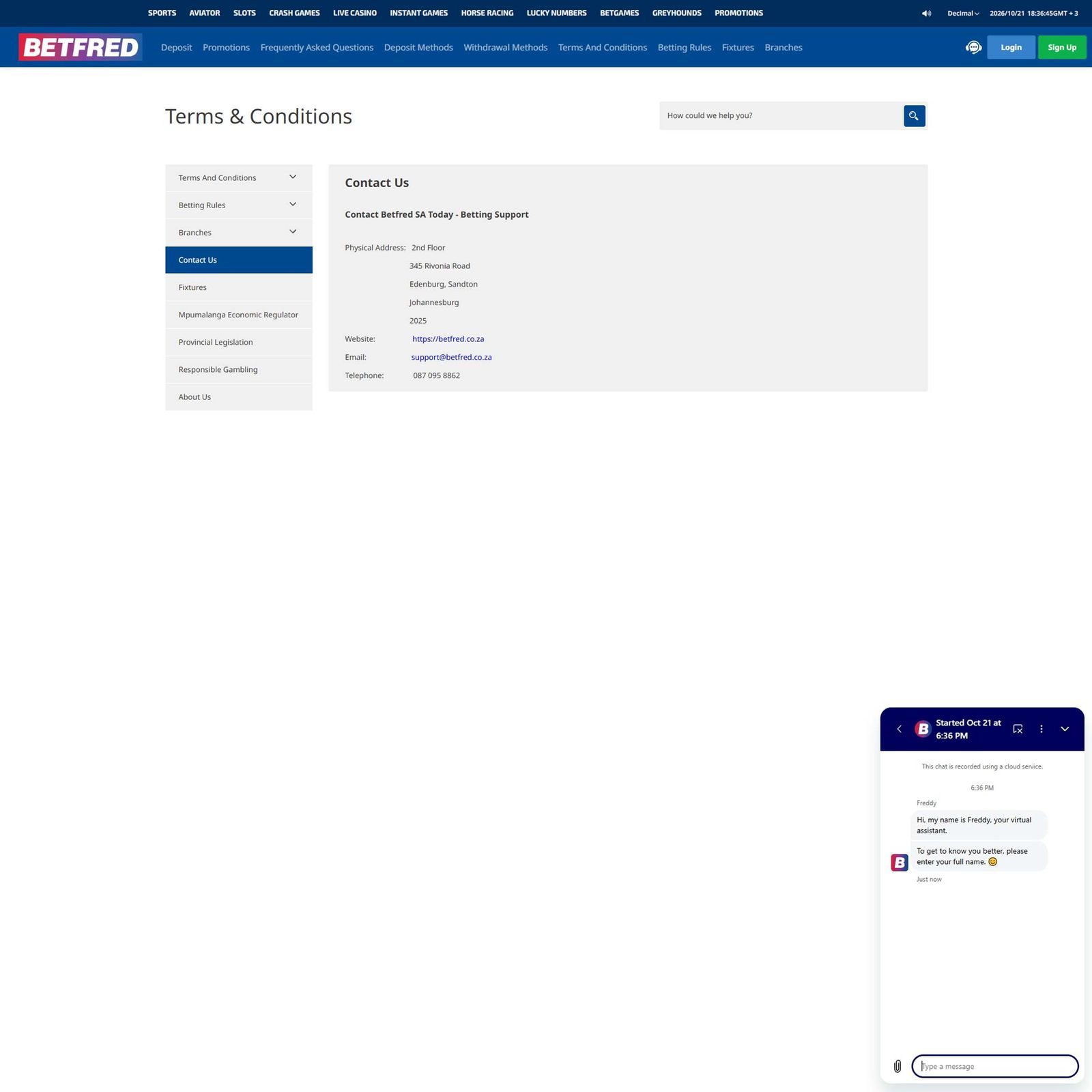Focus the 'How could we help you?' search field

pyautogui.click(x=781, y=116)
